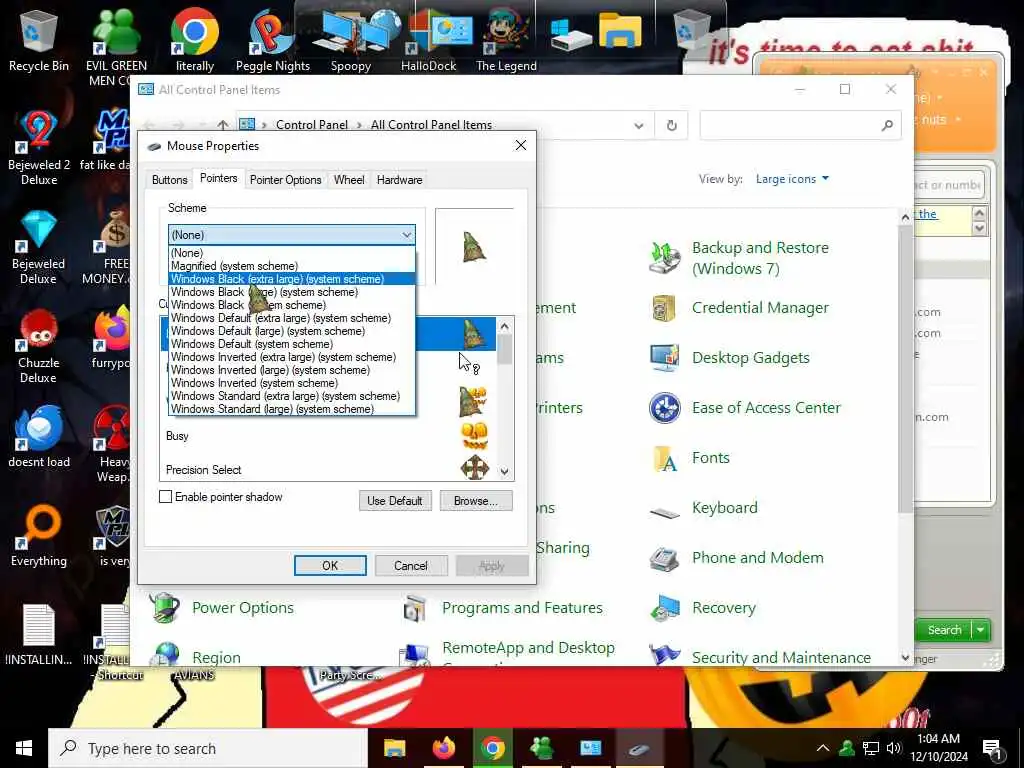Open the notification center icon
This screenshot has height=768, width=1024.
point(993,748)
